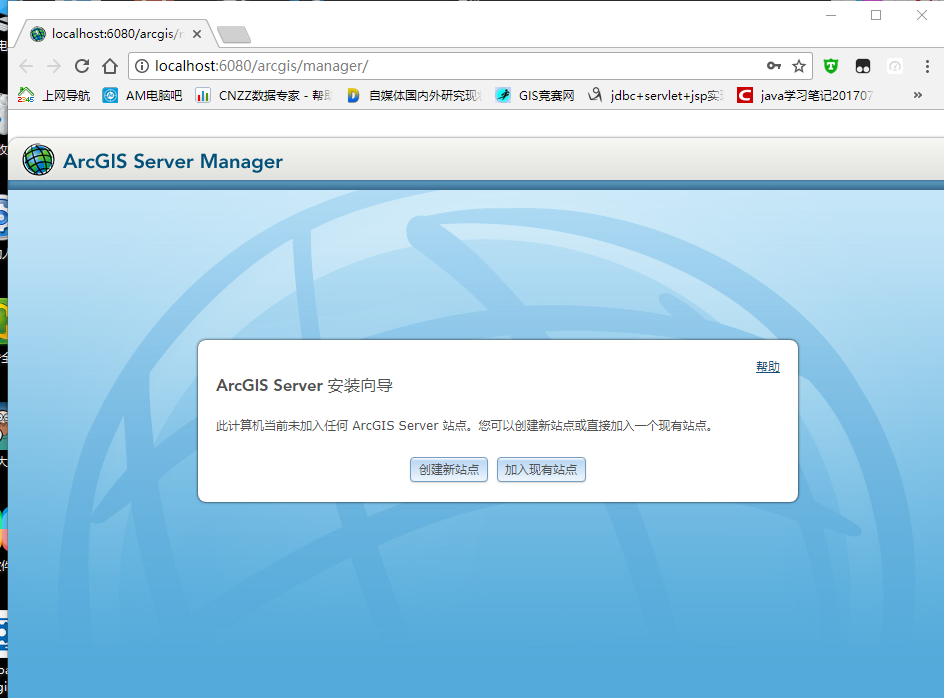Click the 创建新站点 button
The height and width of the screenshot is (698, 944).
[449, 470]
